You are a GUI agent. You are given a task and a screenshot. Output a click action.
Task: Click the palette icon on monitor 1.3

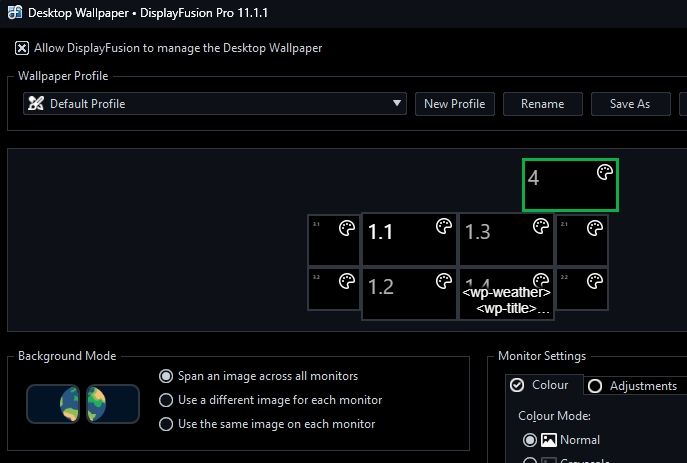541,228
